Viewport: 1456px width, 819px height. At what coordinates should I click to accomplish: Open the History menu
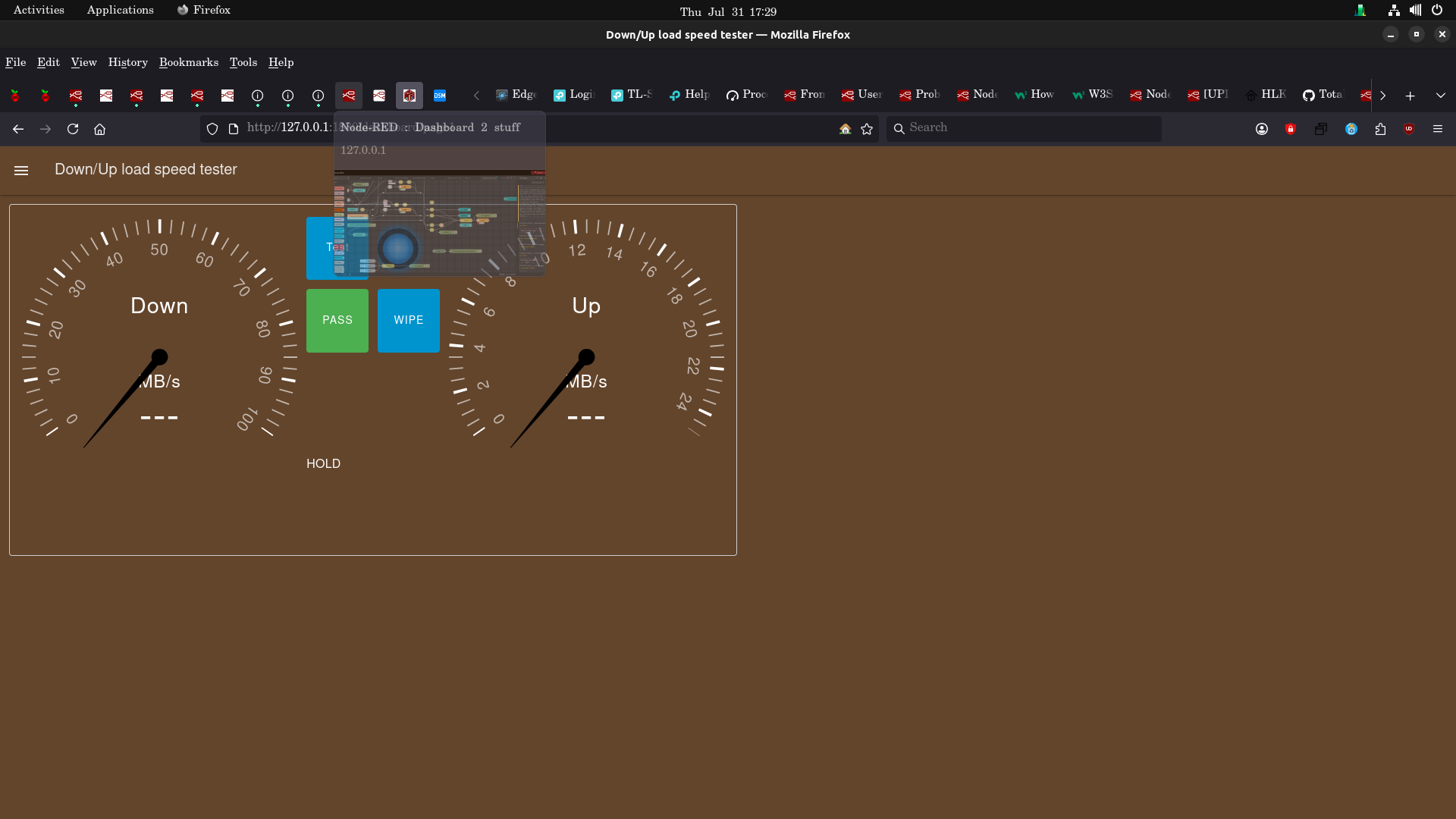[127, 62]
